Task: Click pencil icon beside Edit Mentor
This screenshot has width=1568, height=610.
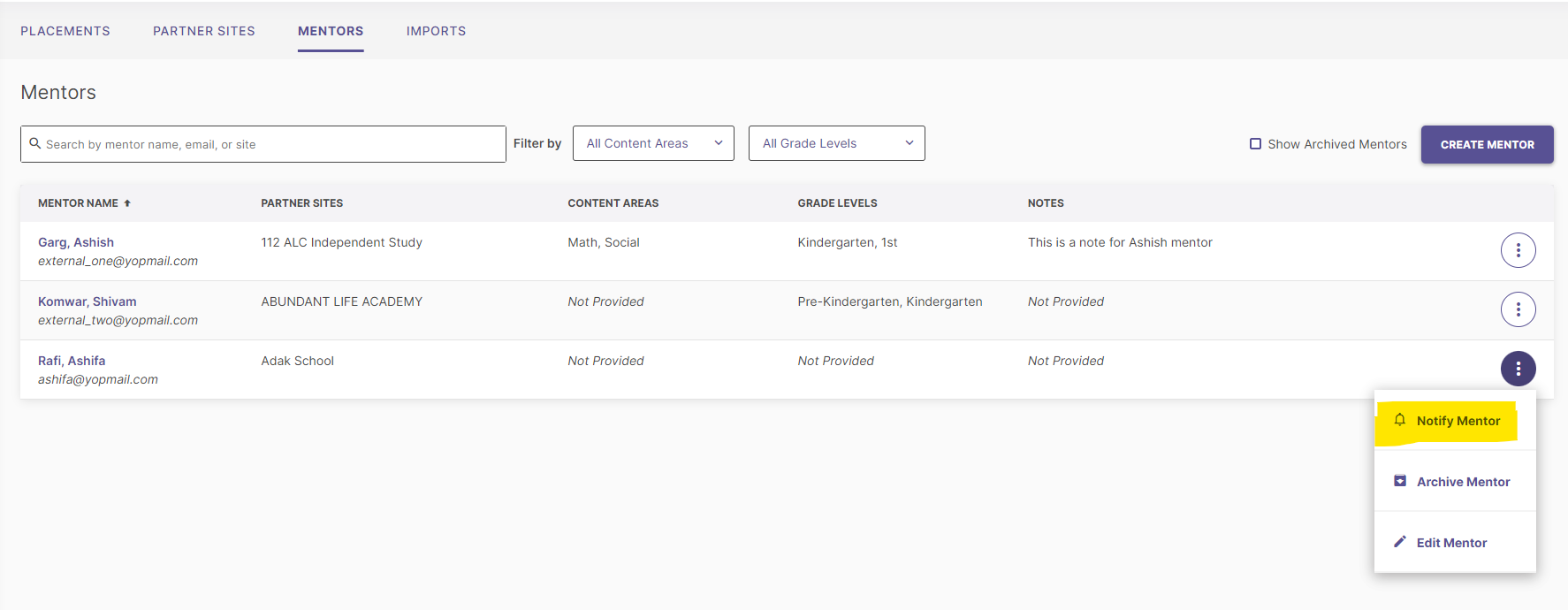Action: point(1399,542)
